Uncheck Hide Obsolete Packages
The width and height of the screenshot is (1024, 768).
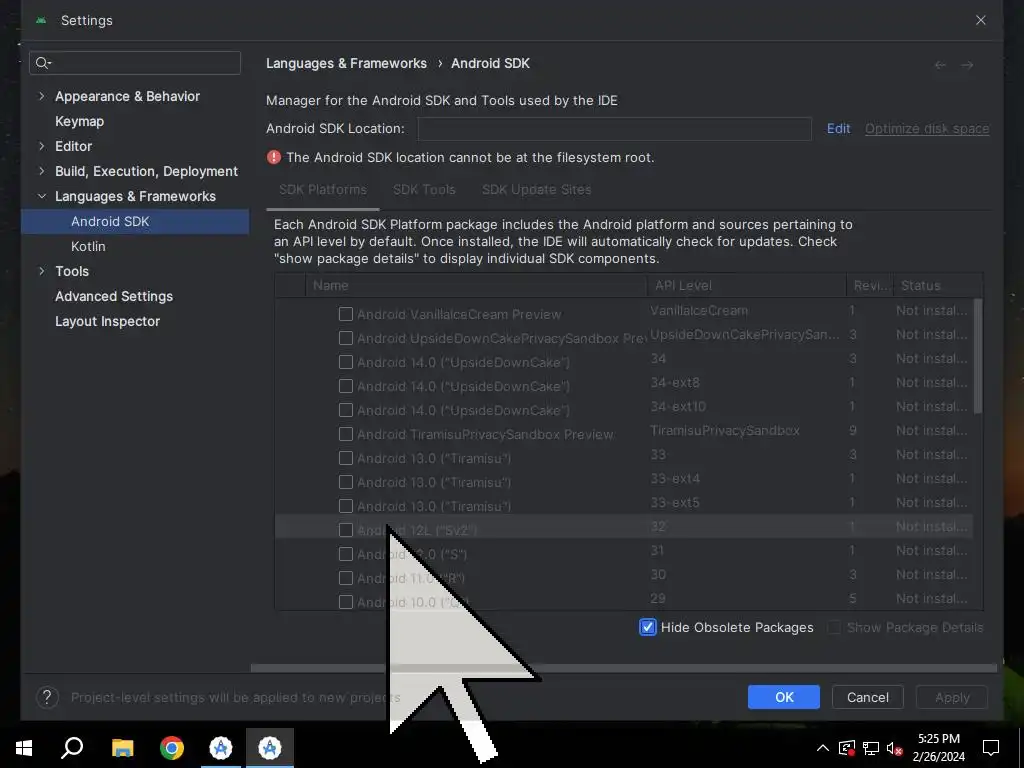point(648,628)
